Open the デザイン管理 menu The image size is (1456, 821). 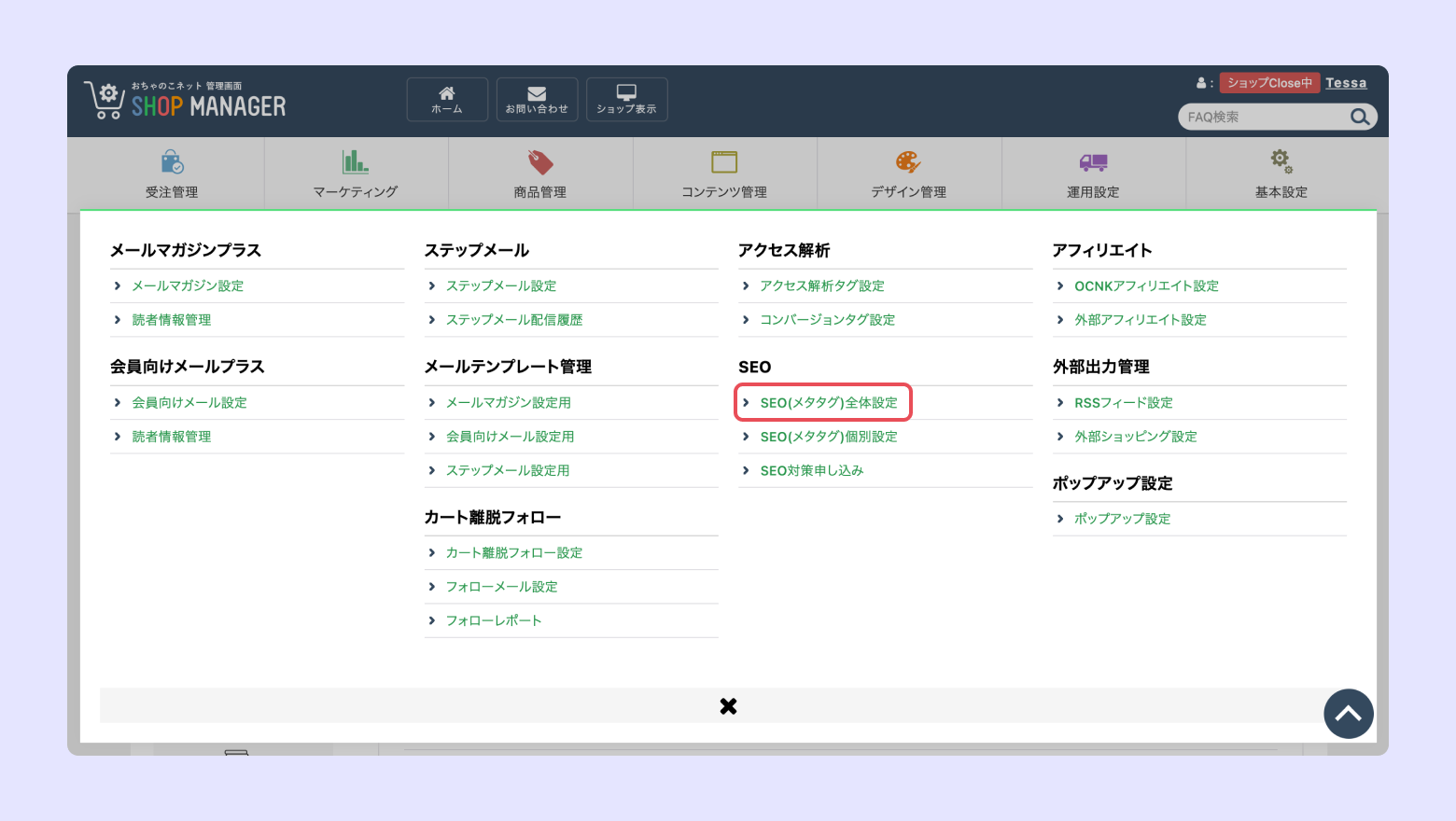[909, 174]
